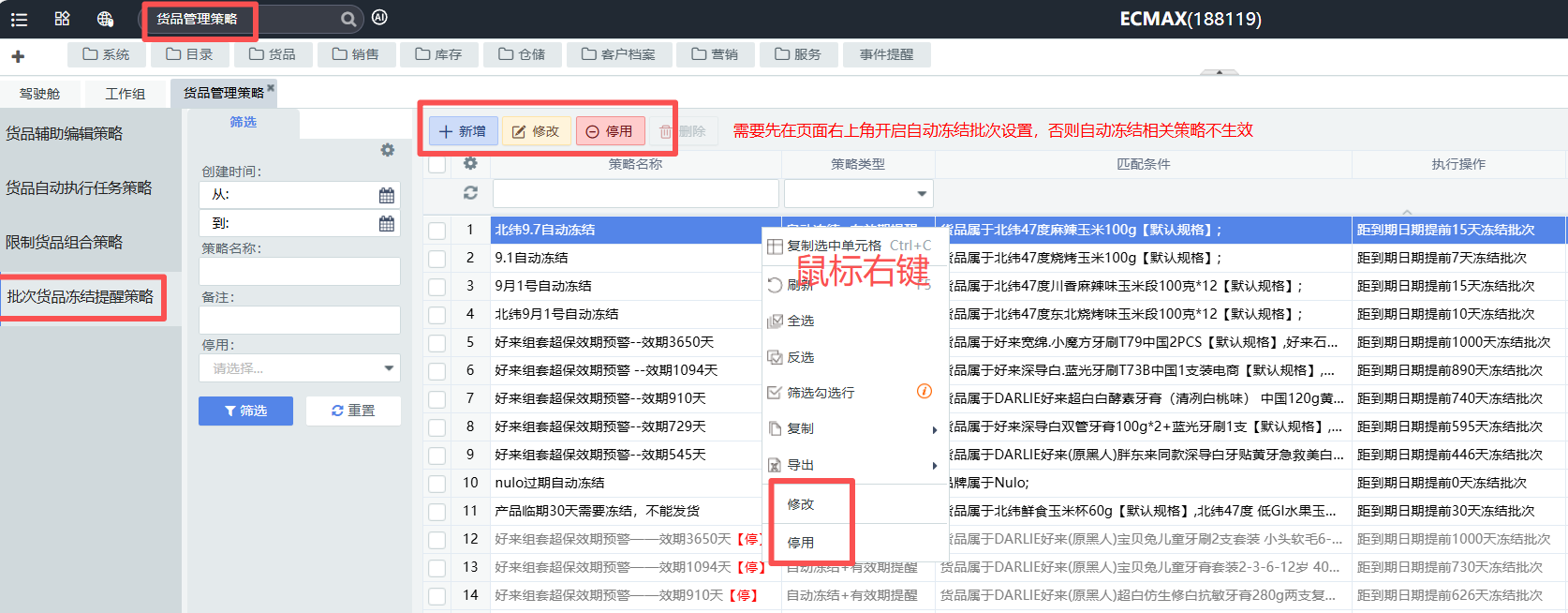
Task: Open the table column settings gear
Action: [470, 163]
